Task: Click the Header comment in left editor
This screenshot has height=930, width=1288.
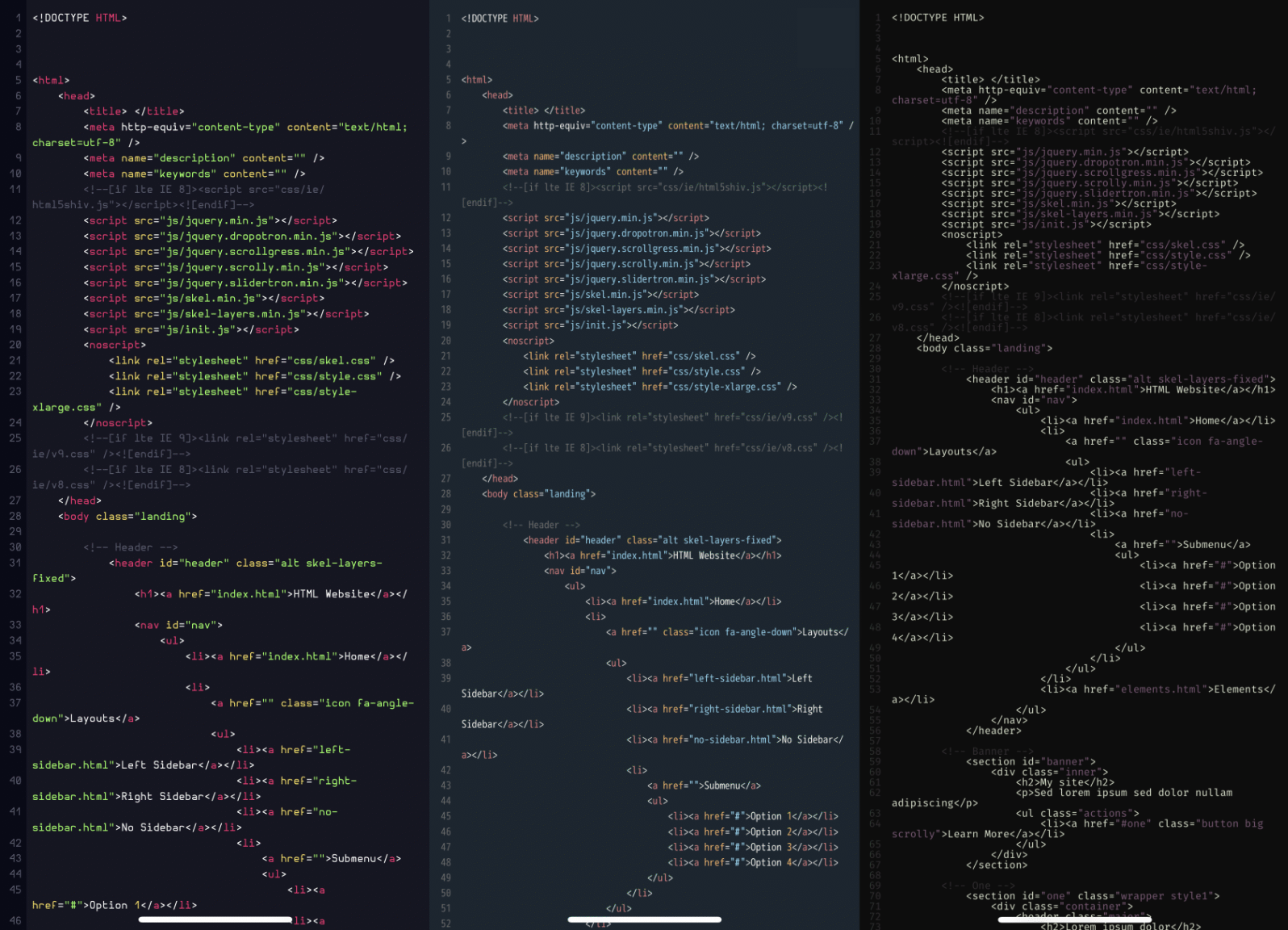Action: 131,547
